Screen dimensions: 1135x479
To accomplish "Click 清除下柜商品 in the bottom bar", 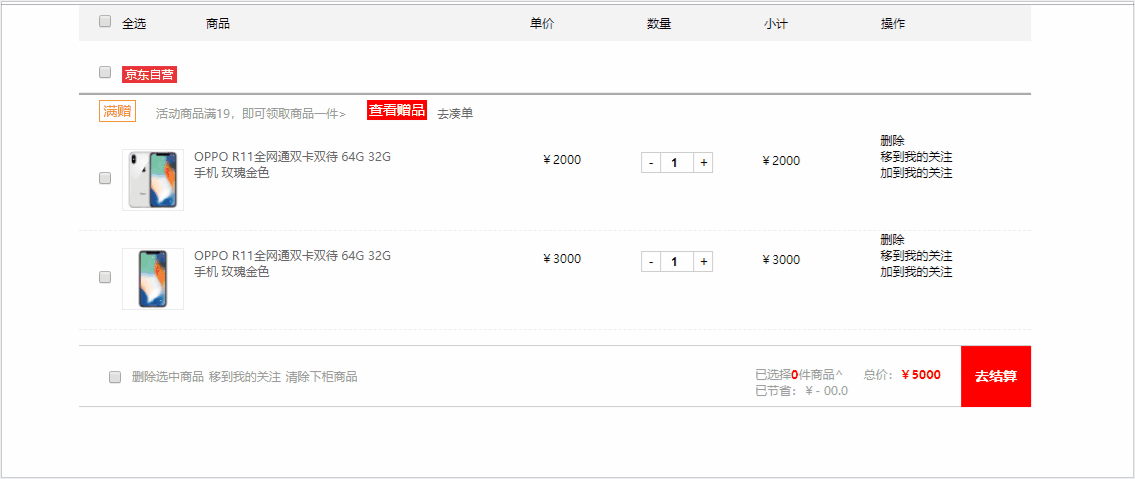I will point(321,377).
